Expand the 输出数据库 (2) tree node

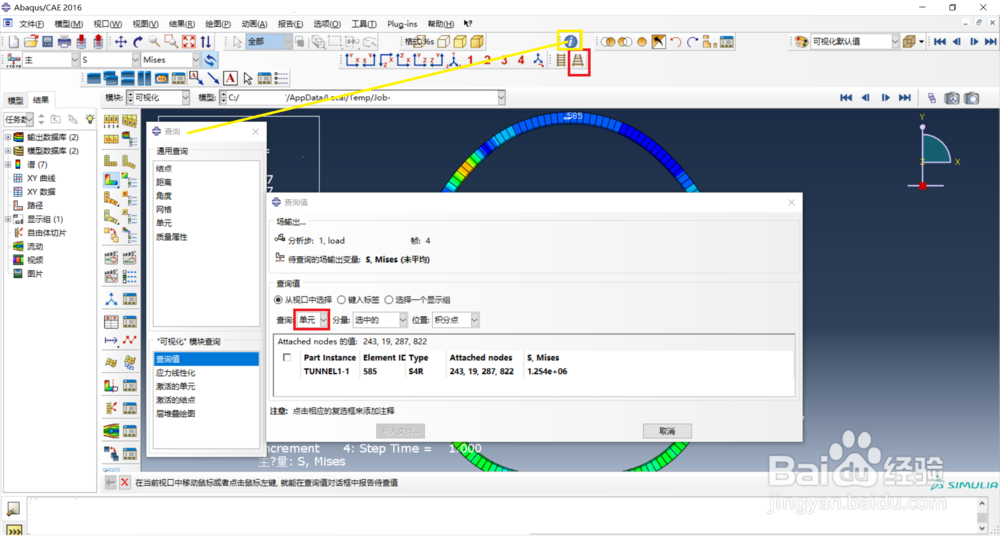[x=8, y=137]
